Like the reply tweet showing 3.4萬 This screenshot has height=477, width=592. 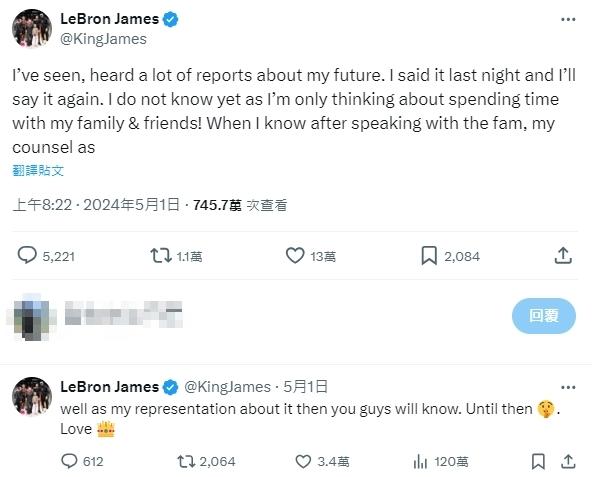tap(303, 462)
